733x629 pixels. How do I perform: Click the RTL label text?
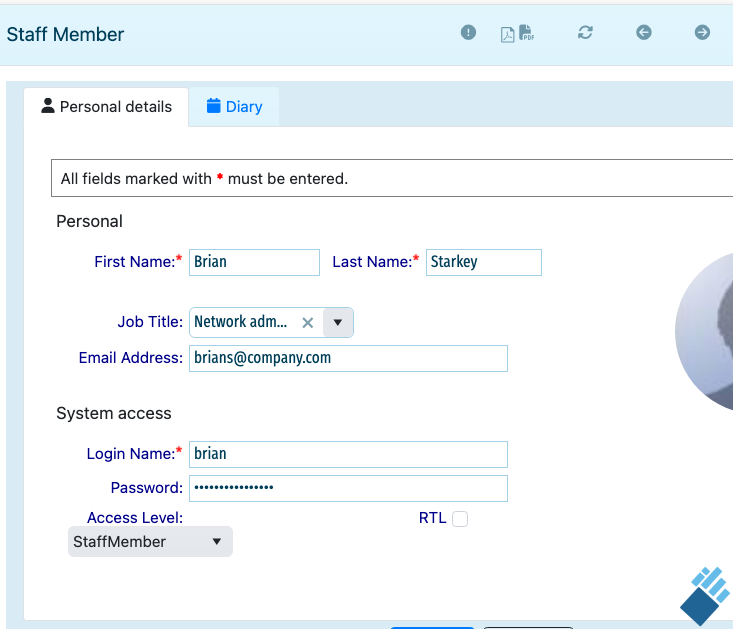[432, 518]
